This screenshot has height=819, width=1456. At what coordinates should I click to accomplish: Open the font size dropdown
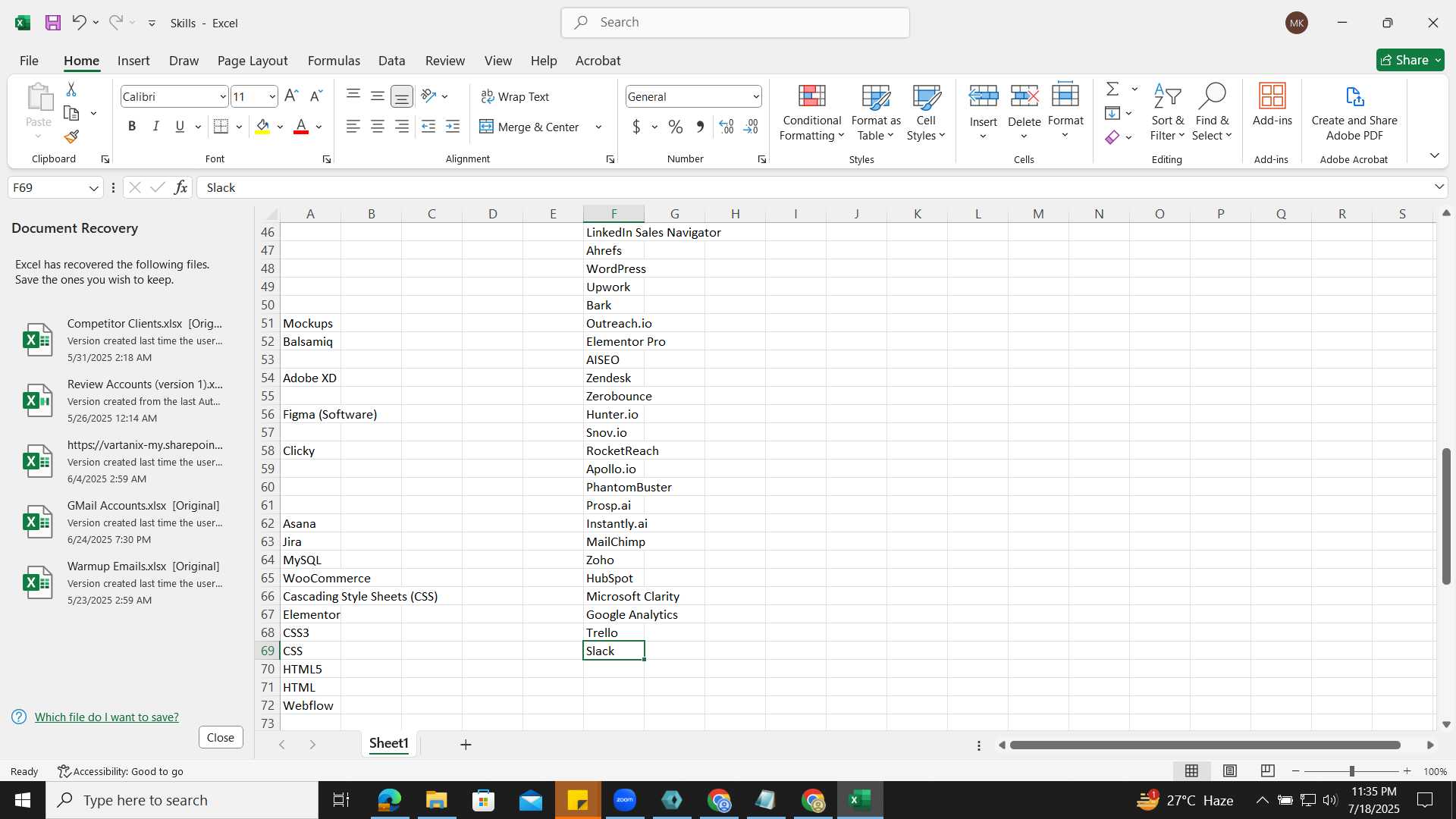point(271,96)
